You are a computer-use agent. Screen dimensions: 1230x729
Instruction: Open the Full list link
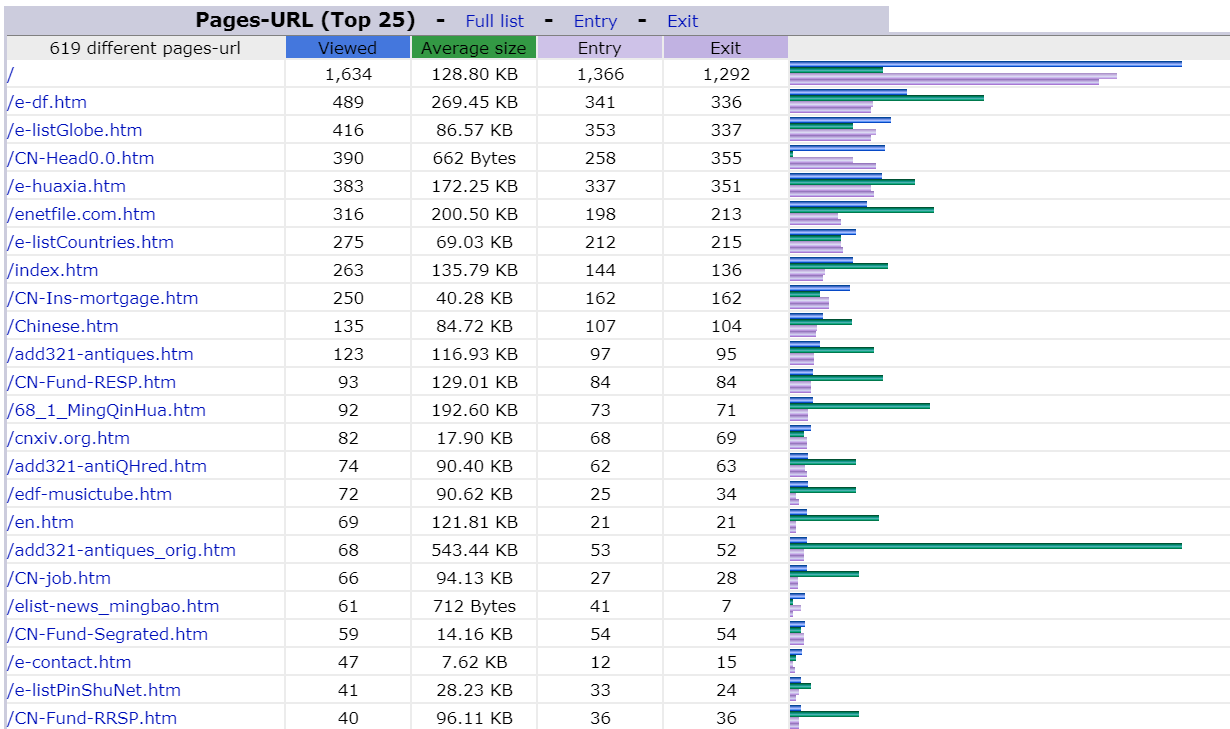click(x=494, y=21)
